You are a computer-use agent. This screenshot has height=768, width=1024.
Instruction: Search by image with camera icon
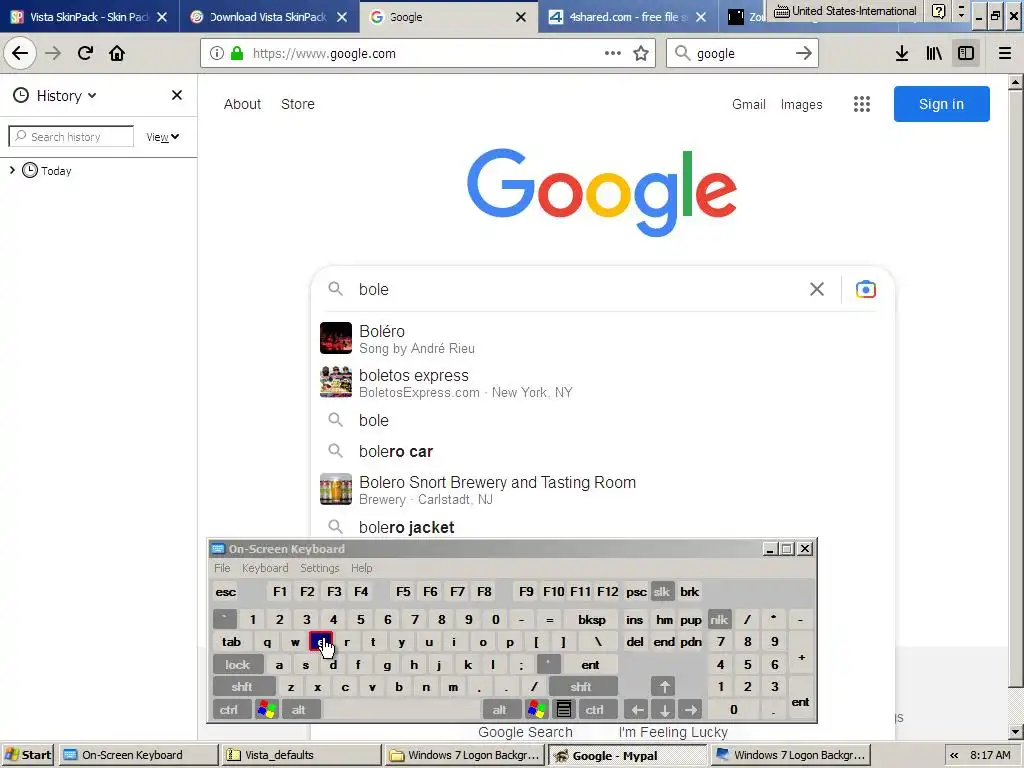(866, 289)
